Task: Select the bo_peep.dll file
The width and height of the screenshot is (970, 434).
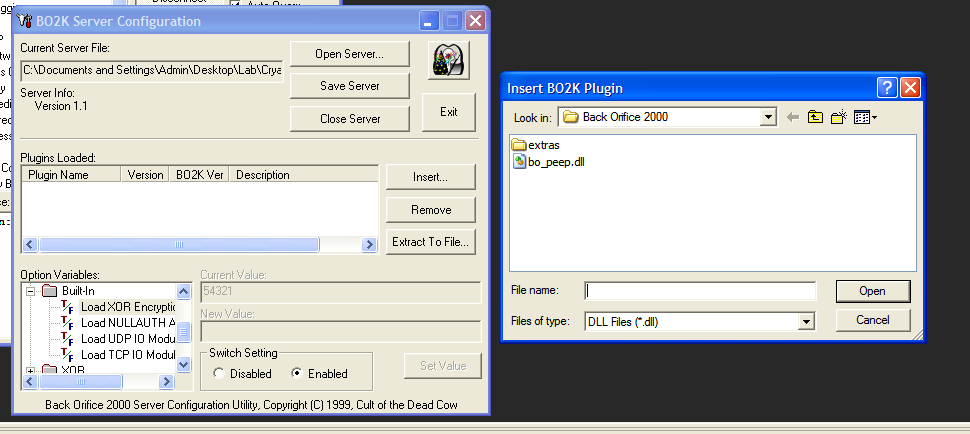Action: (548, 162)
